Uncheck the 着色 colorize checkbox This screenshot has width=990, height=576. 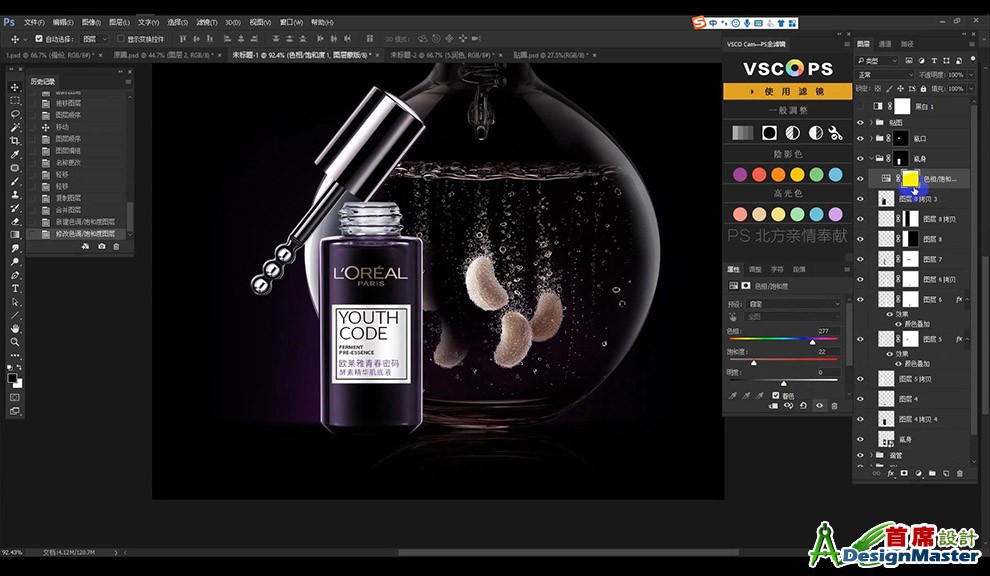click(776, 395)
